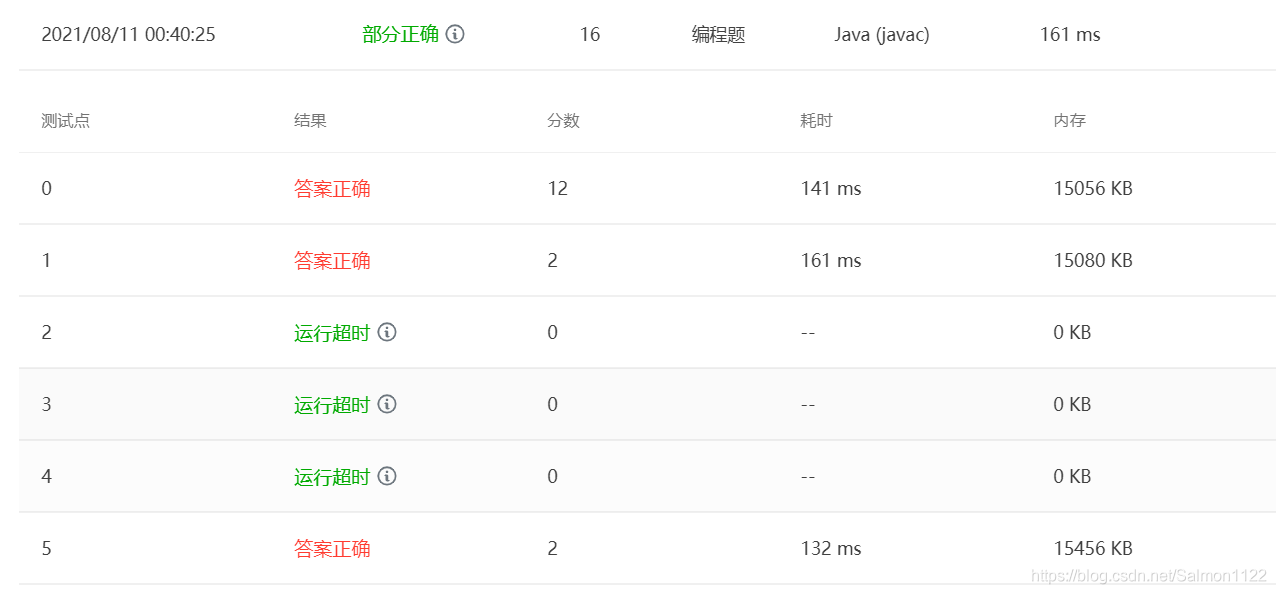
Task: Click the 内存 column header
Action: 1069,120
